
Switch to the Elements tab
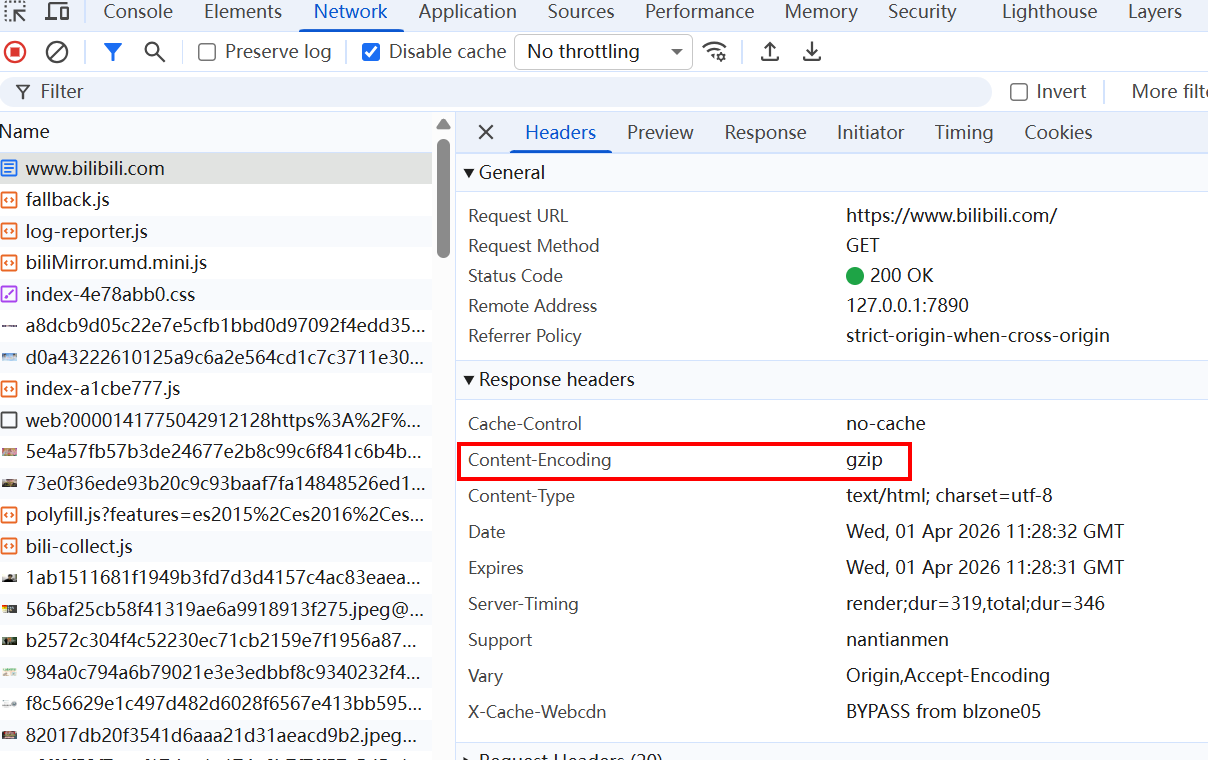click(x=243, y=12)
